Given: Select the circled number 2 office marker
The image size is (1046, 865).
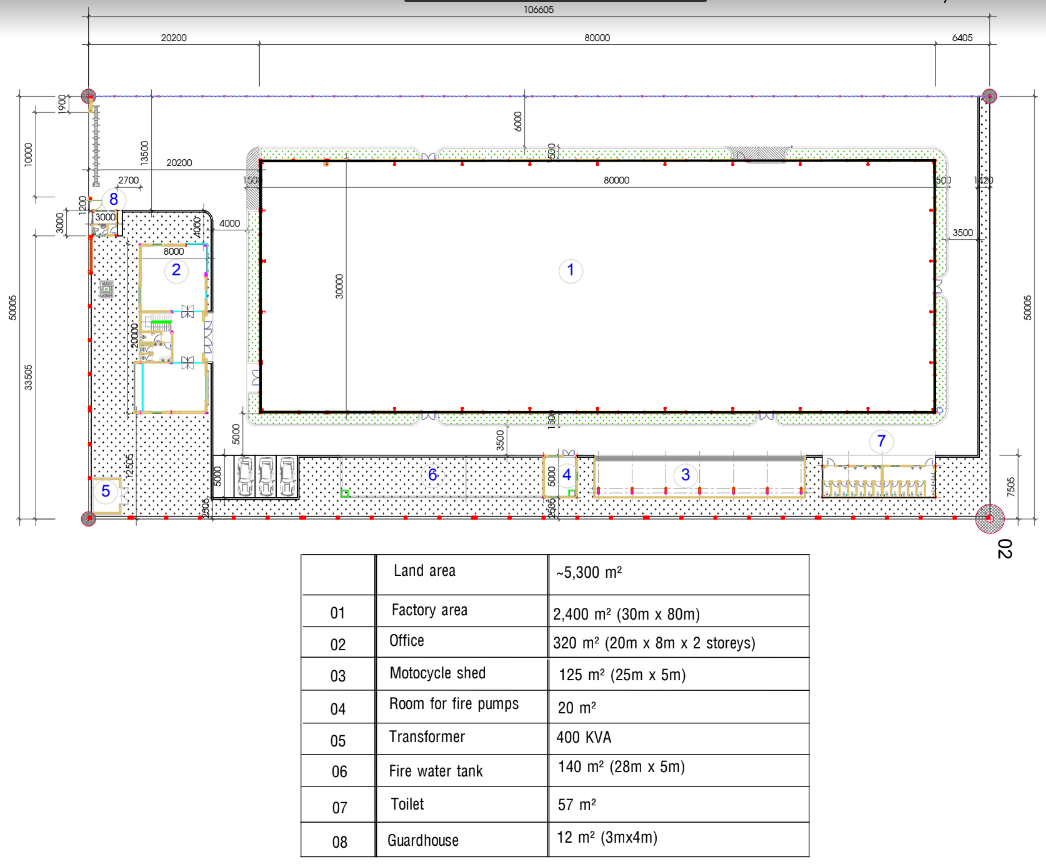Looking at the screenshot, I should [x=176, y=270].
